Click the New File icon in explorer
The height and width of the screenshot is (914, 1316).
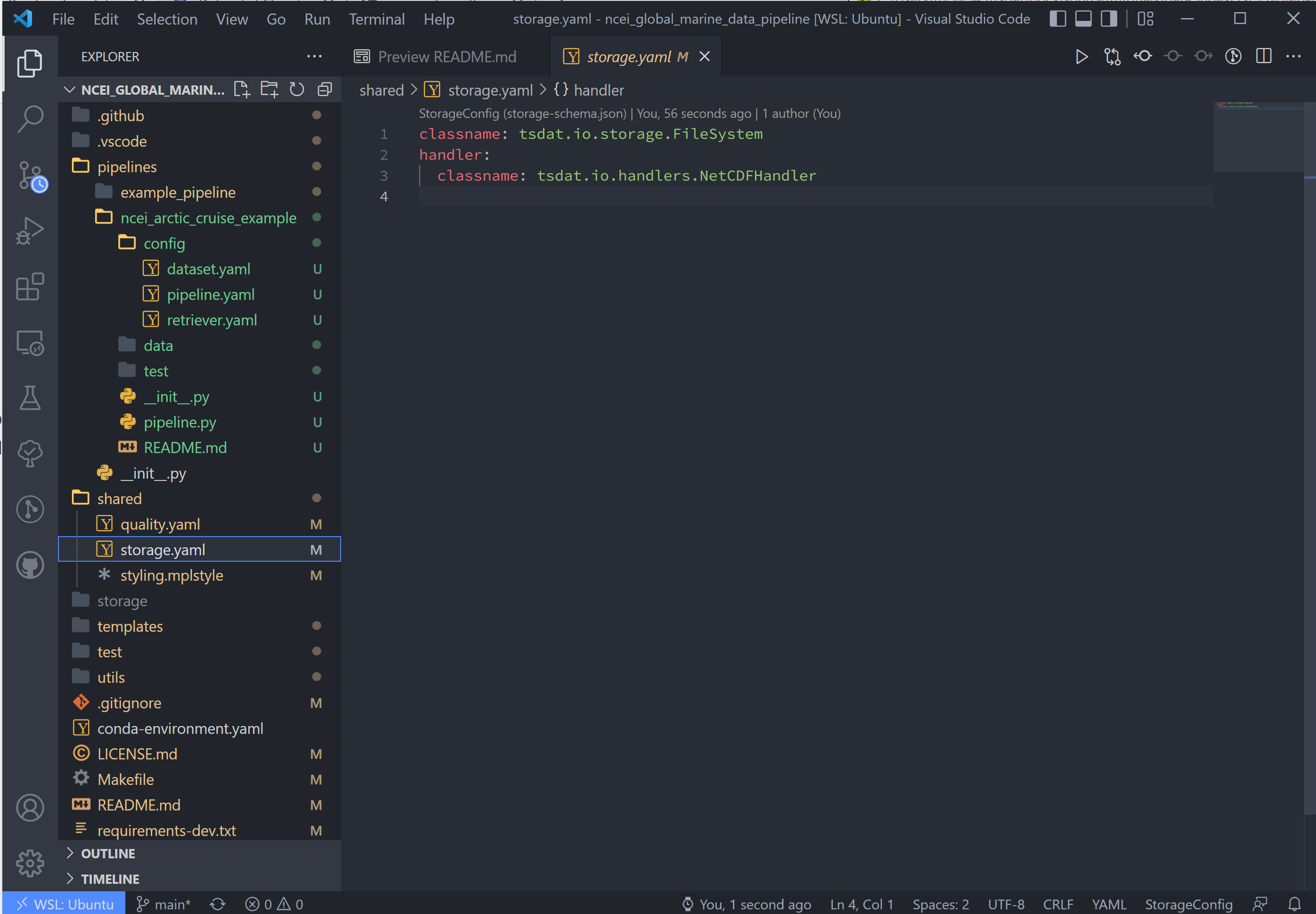pos(242,89)
